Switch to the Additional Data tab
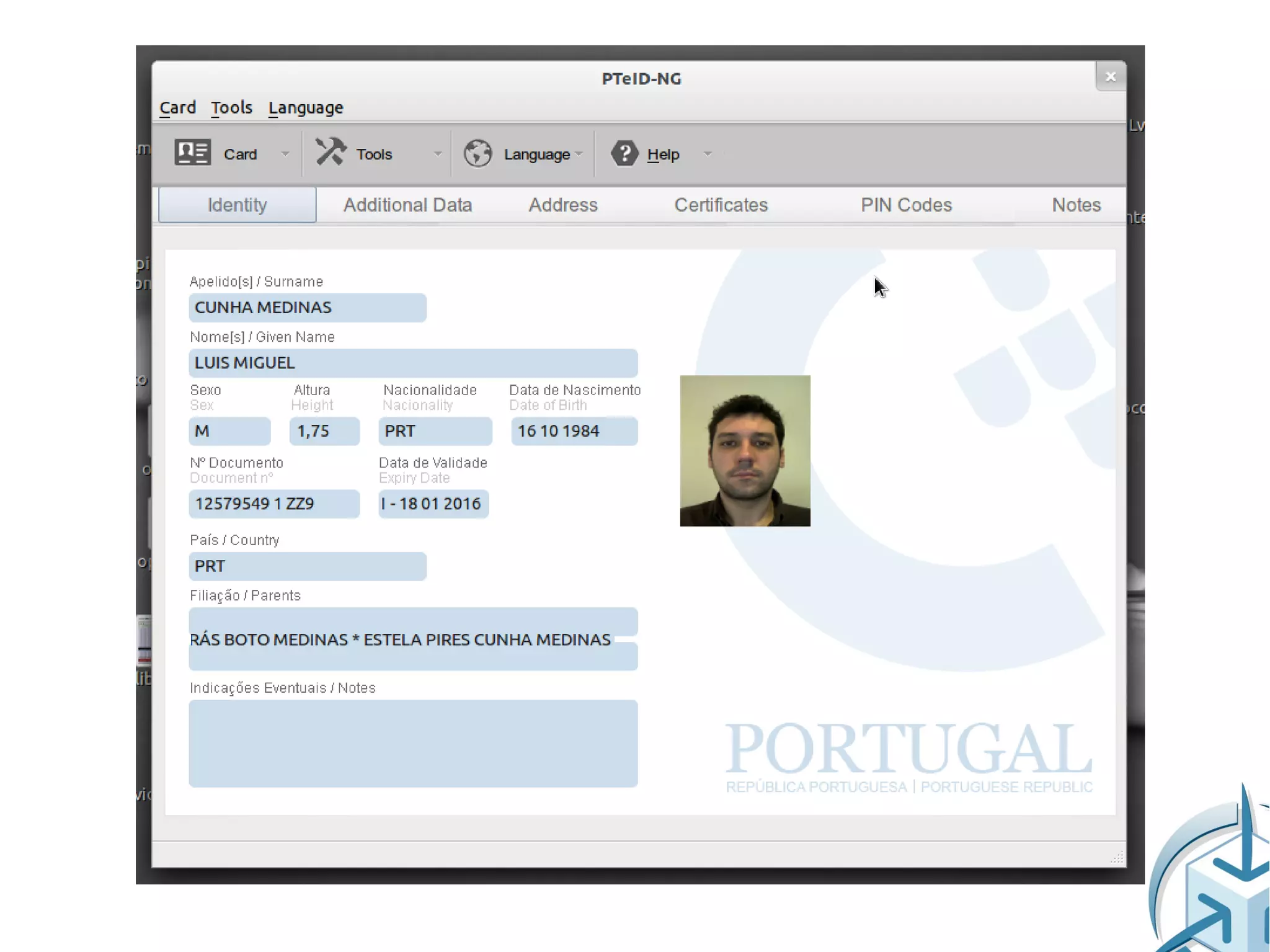 (x=407, y=205)
